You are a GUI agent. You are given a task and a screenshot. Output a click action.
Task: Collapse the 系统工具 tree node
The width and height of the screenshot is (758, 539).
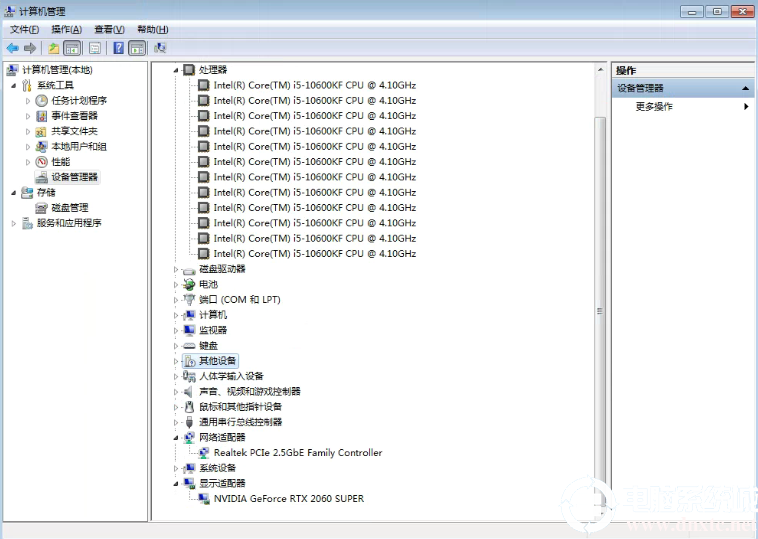(x=14, y=86)
